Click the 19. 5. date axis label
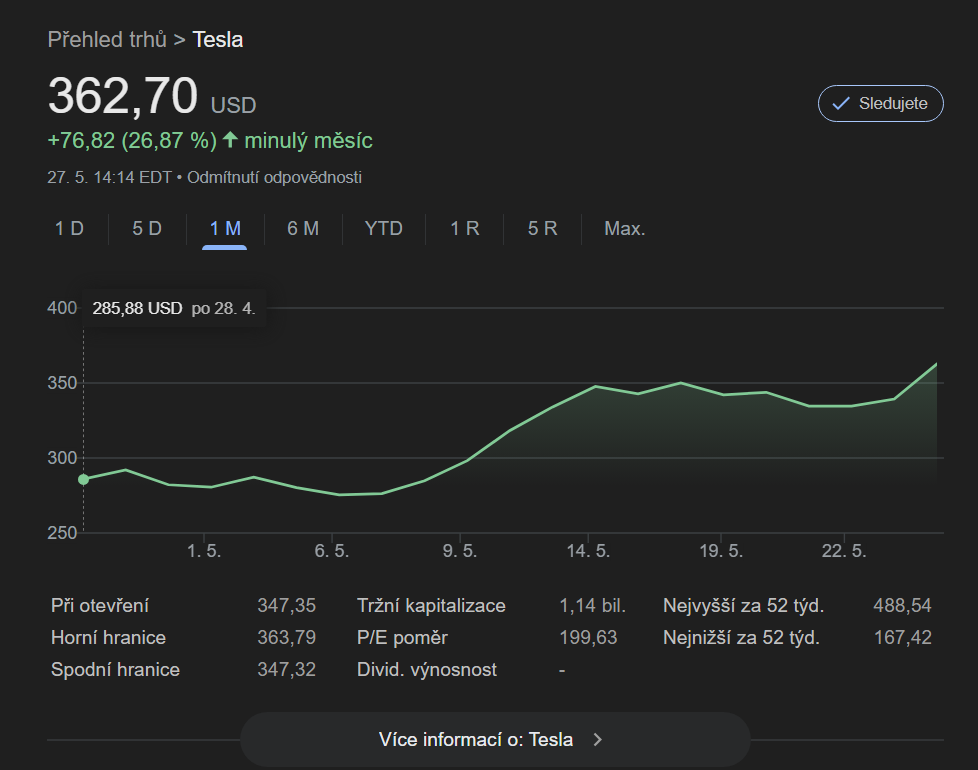This screenshot has width=978, height=770. pyautogui.click(x=721, y=551)
